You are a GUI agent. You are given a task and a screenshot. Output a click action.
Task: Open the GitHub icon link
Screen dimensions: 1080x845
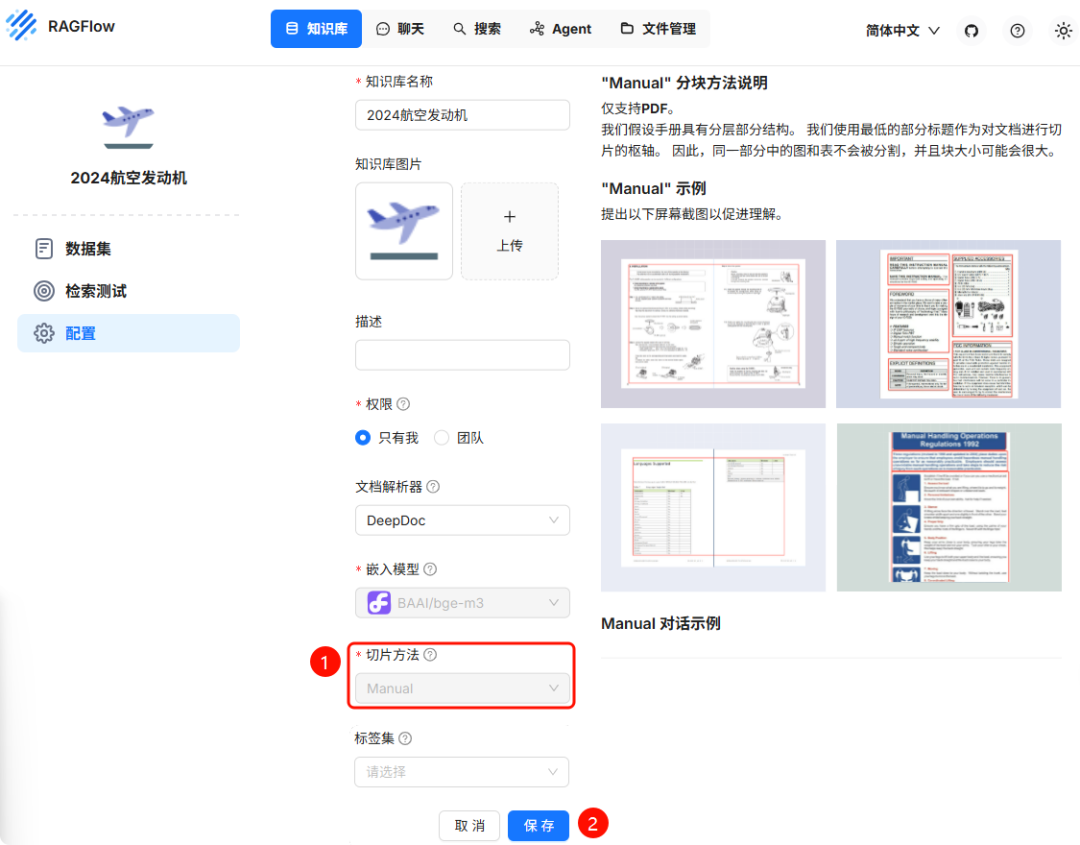[x=971, y=31]
